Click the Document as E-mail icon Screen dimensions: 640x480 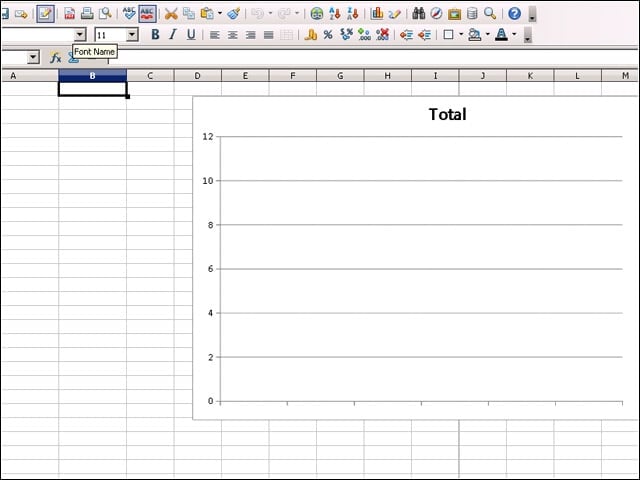click(21, 14)
